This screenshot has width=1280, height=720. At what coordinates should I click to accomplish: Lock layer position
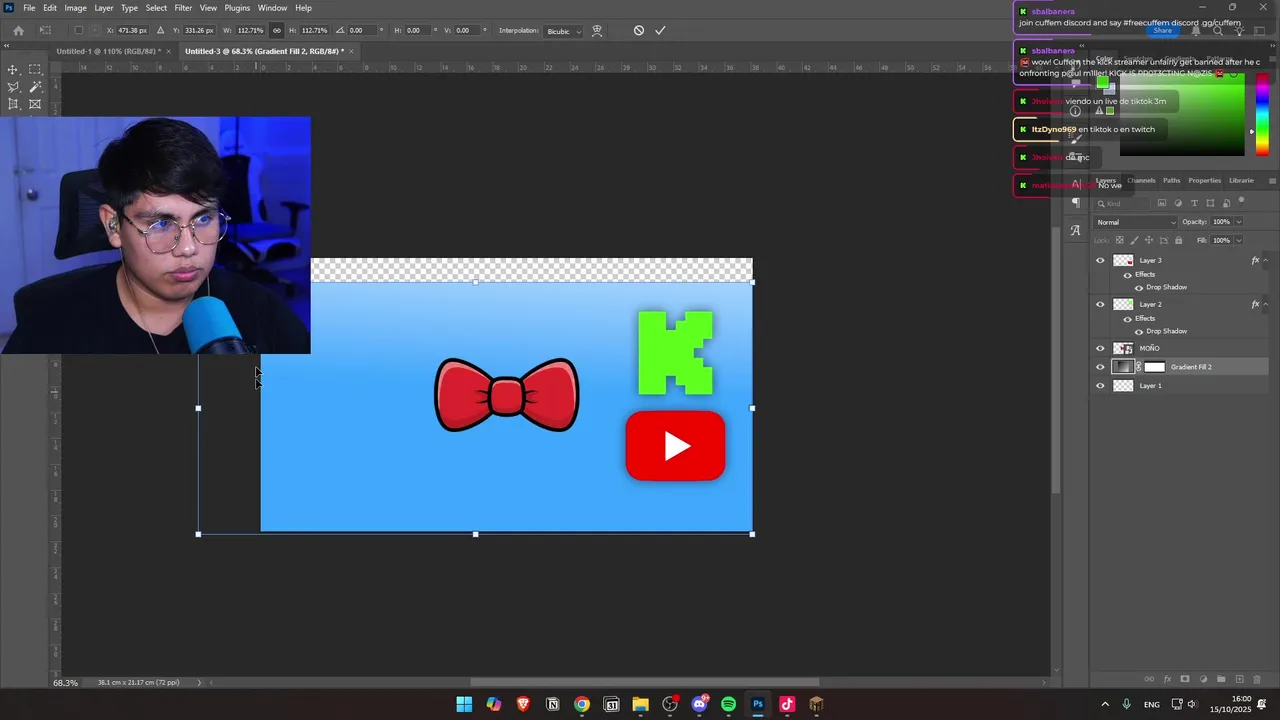click(1149, 240)
